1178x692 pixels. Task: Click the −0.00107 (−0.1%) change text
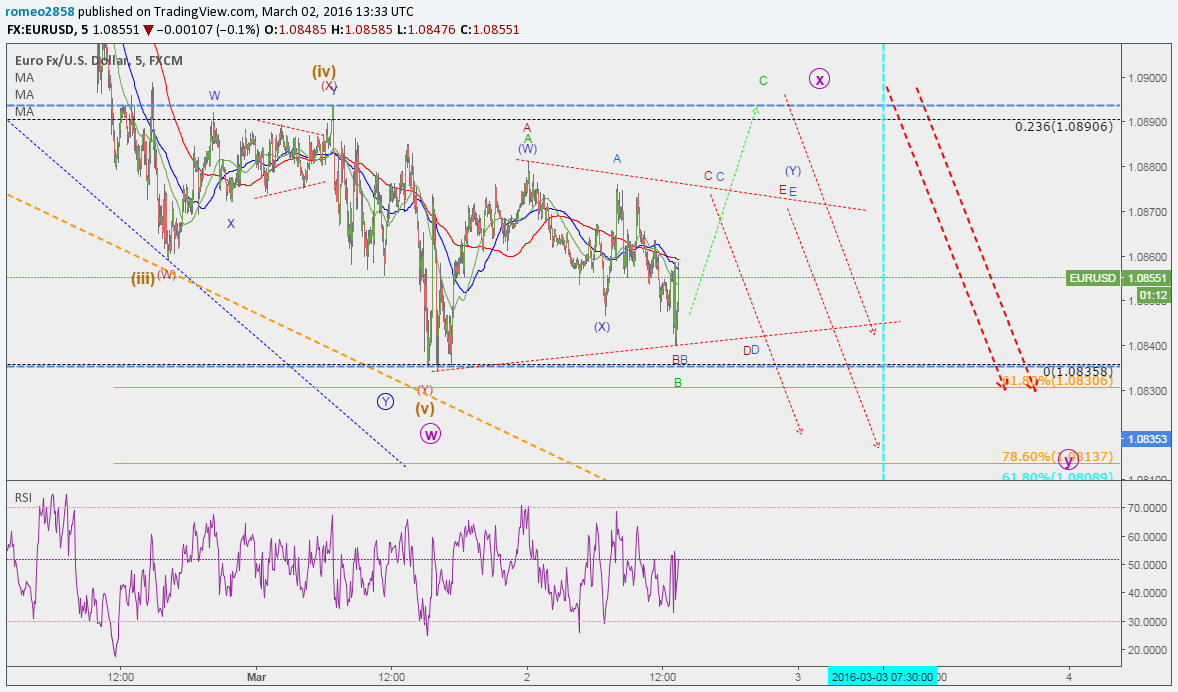point(206,30)
